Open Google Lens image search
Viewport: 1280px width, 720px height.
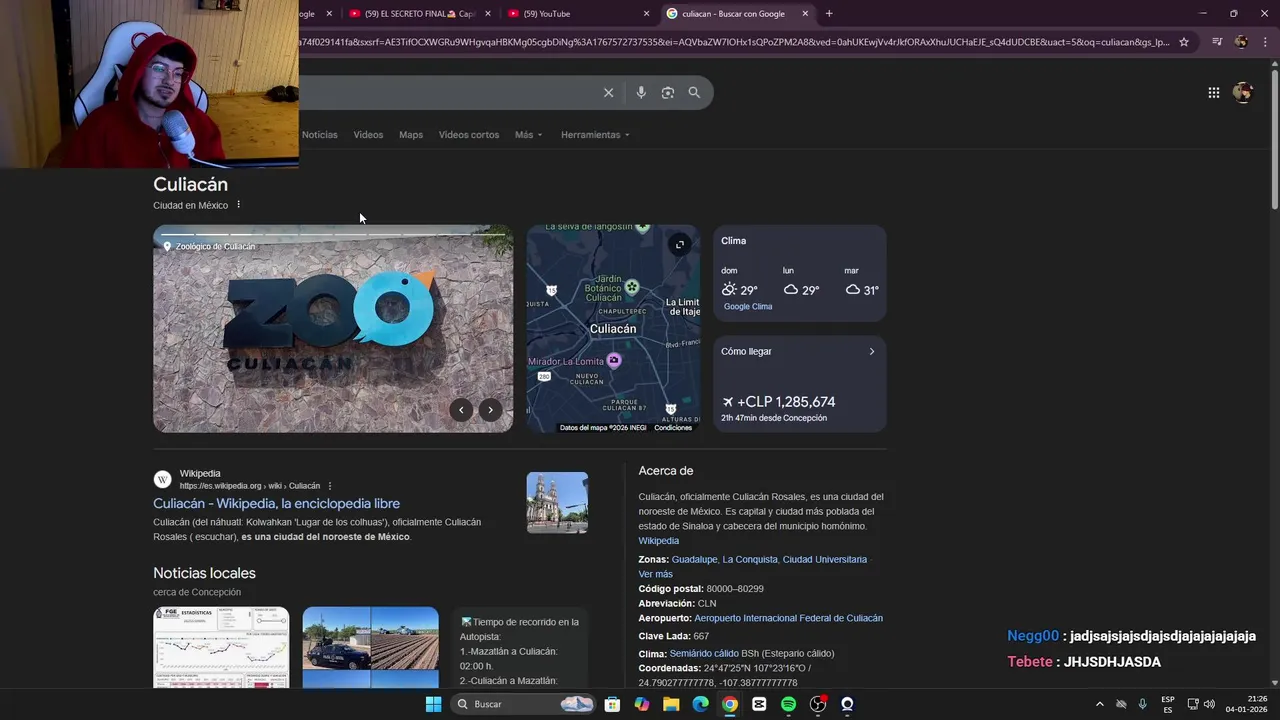point(667,92)
